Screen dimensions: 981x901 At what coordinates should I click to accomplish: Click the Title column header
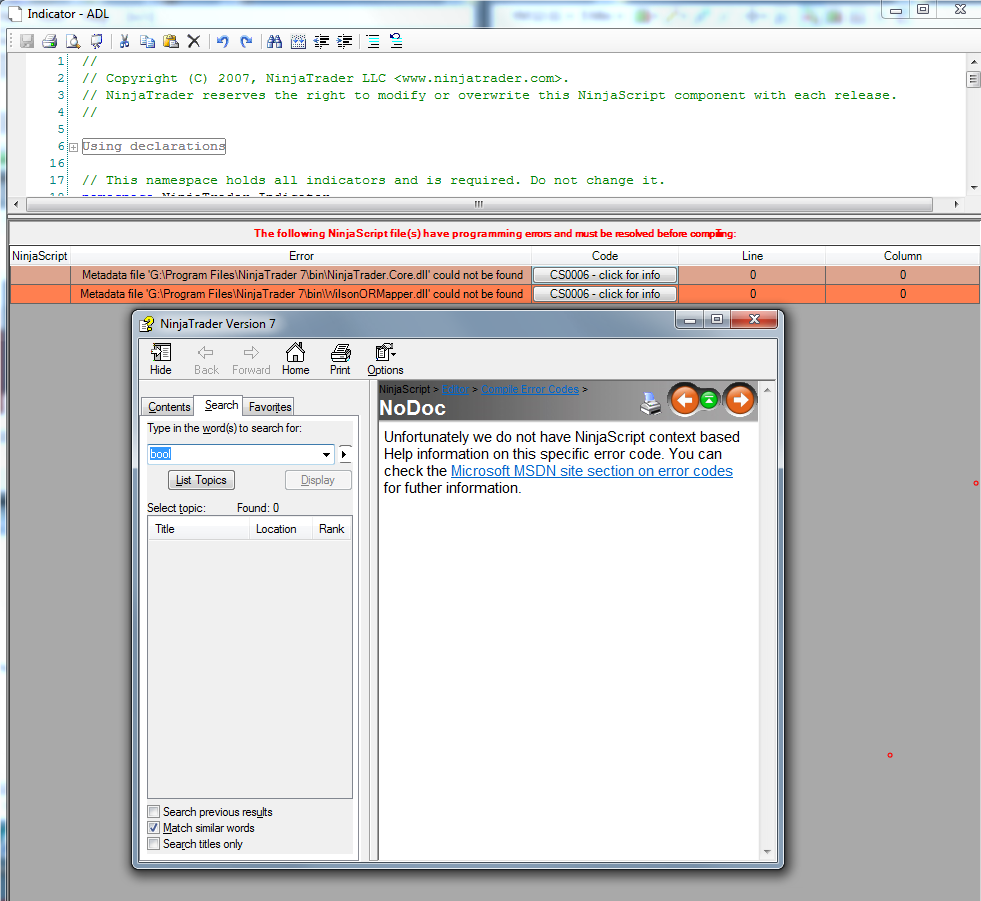click(x=199, y=529)
